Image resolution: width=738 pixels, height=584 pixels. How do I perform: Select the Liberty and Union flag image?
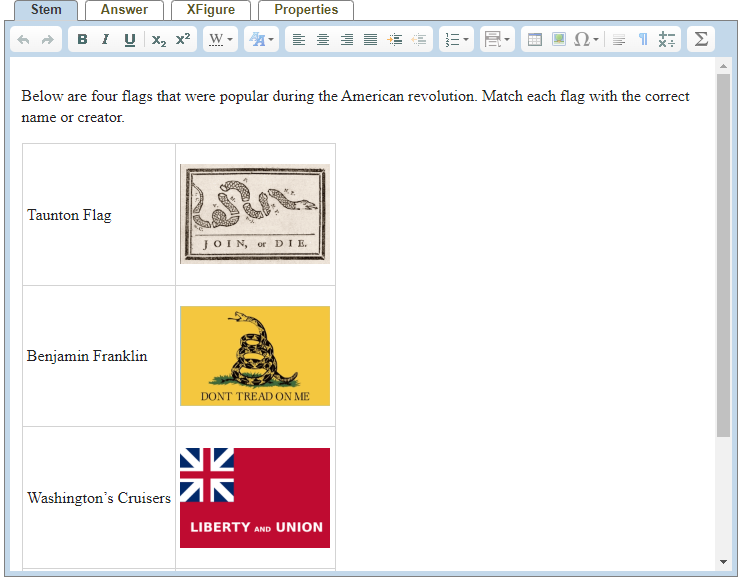(x=255, y=498)
